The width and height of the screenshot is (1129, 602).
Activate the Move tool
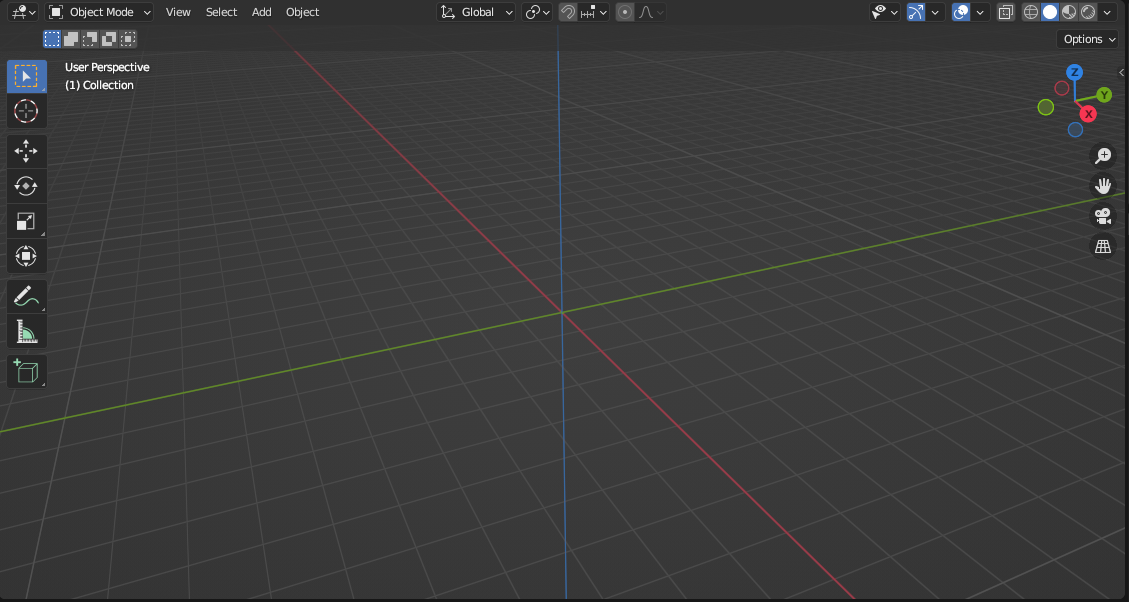pos(26,151)
